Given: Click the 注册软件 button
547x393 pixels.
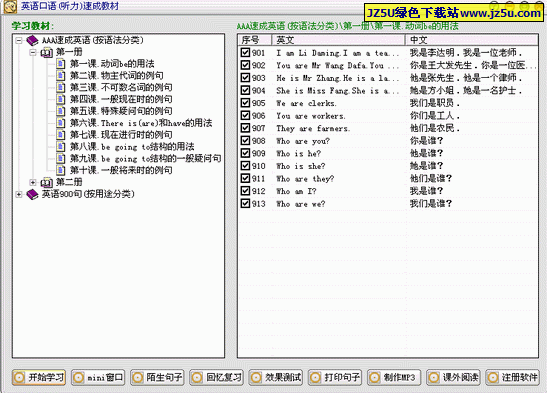Looking at the screenshot, I should (x=512, y=377).
